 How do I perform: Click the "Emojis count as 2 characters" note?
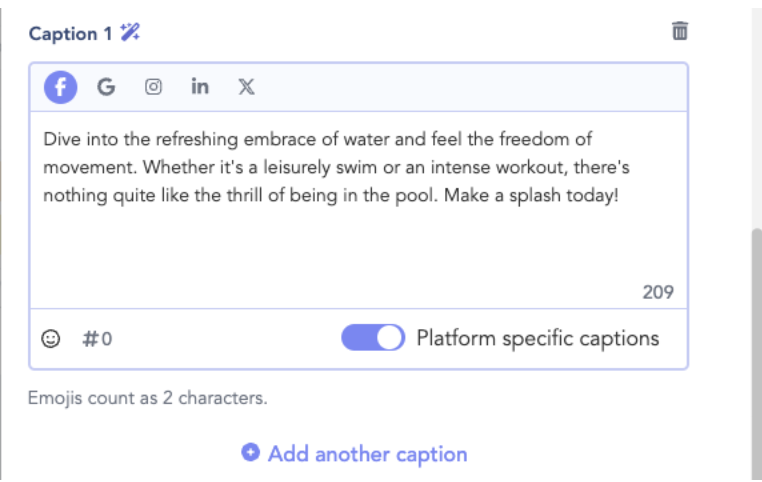(148, 398)
